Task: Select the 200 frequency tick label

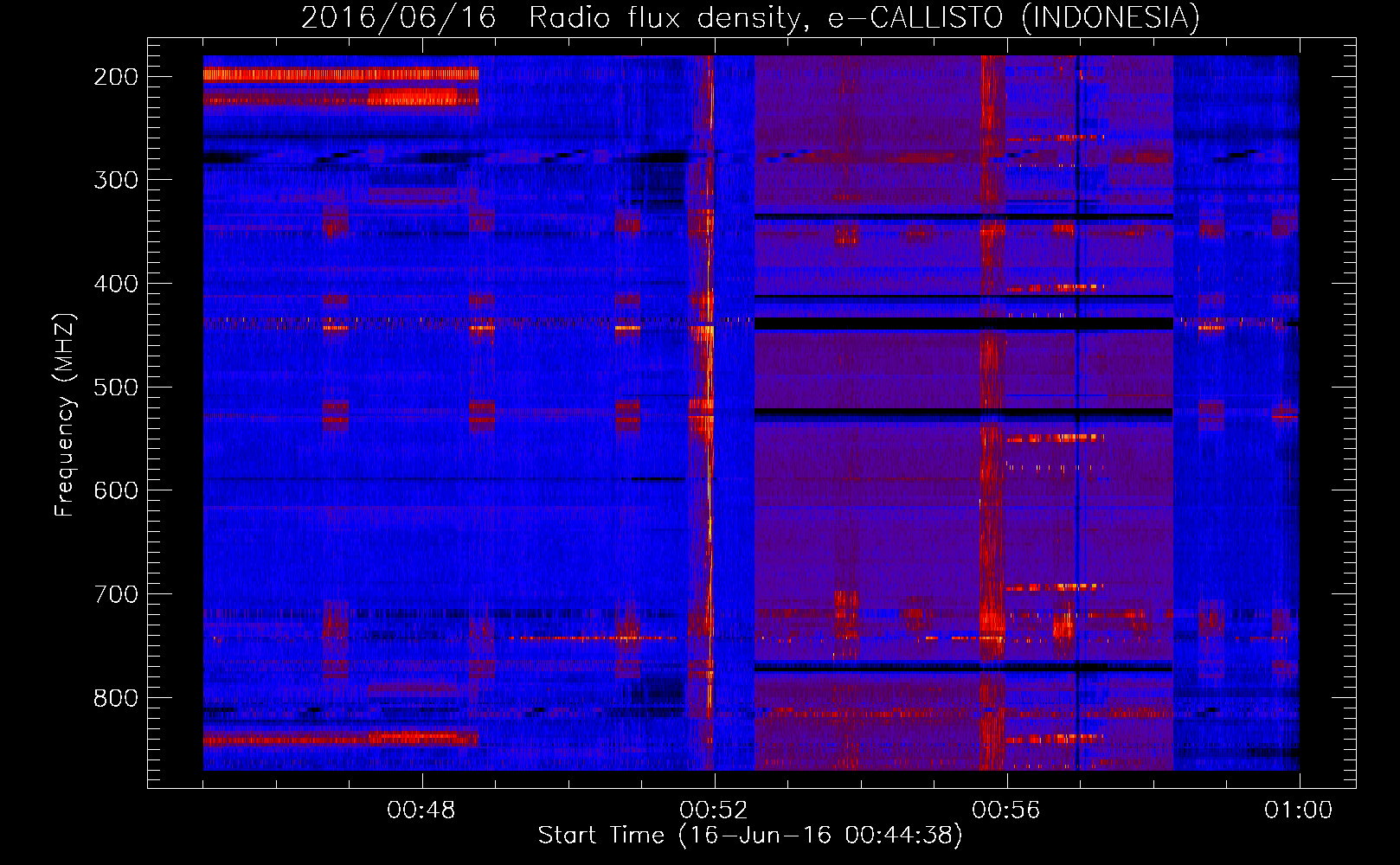Action: (x=116, y=77)
